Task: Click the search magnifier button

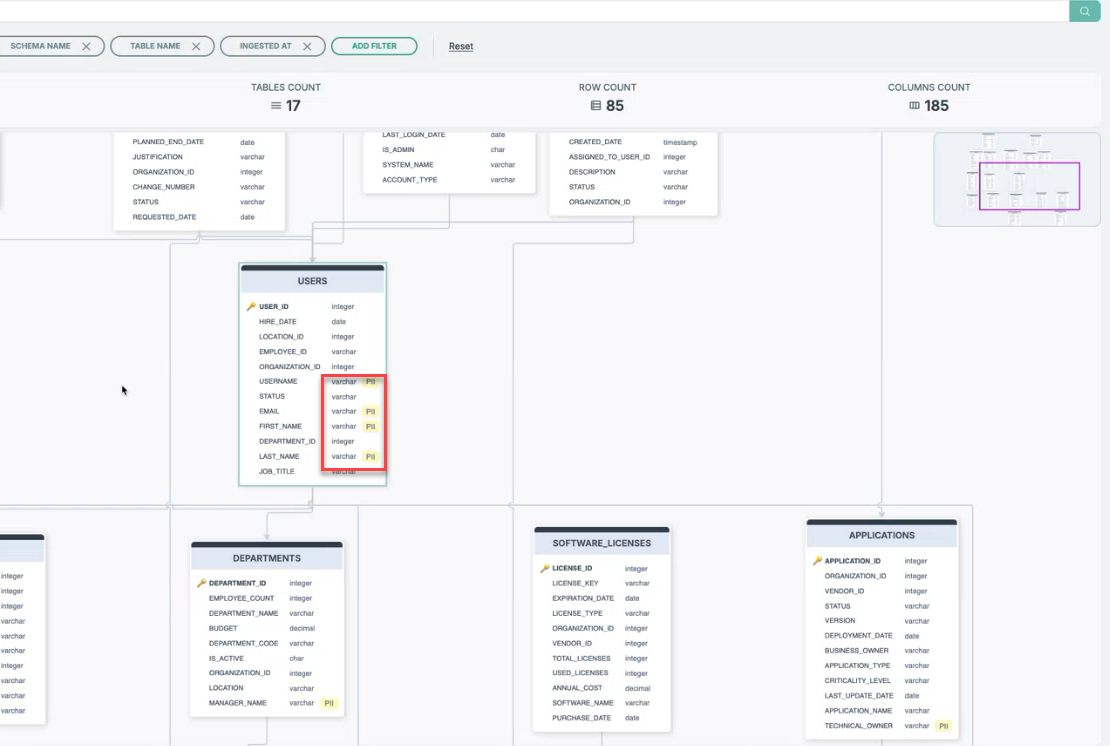Action: (1084, 11)
